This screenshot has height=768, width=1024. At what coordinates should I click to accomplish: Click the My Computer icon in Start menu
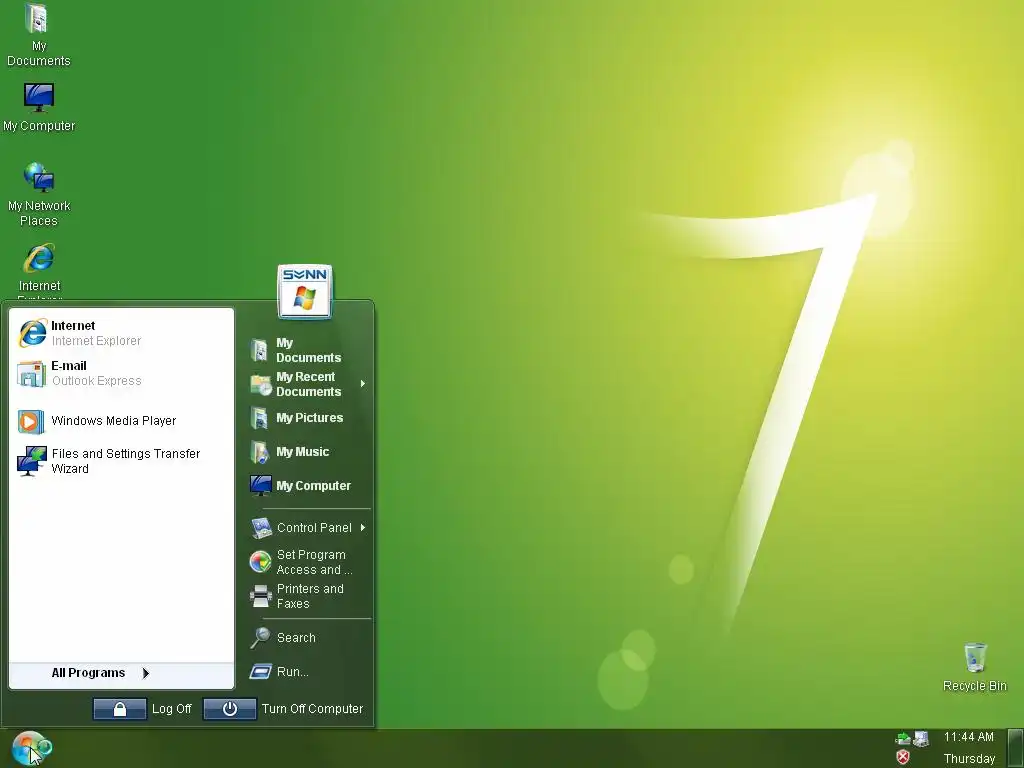(x=261, y=486)
